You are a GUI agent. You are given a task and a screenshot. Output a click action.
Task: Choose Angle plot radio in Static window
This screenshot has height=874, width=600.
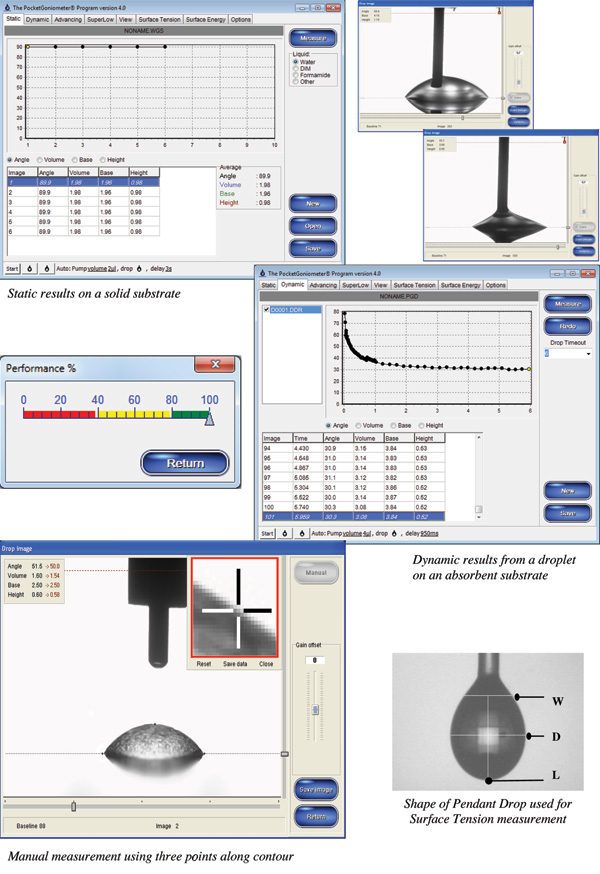[x=9, y=160]
